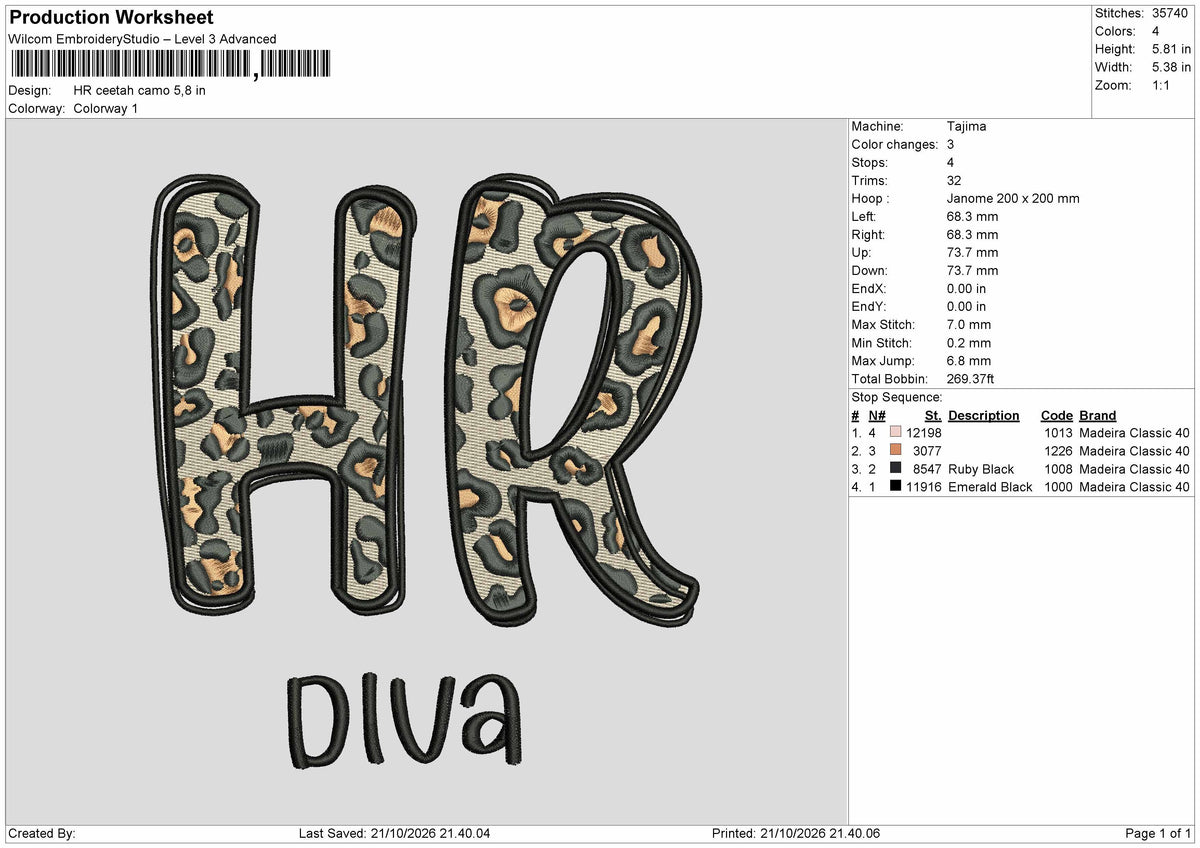The height and width of the screenshot is (848, 1200).
Task: Click the Ruby Black thread color swatch
Action: [895, 469]
